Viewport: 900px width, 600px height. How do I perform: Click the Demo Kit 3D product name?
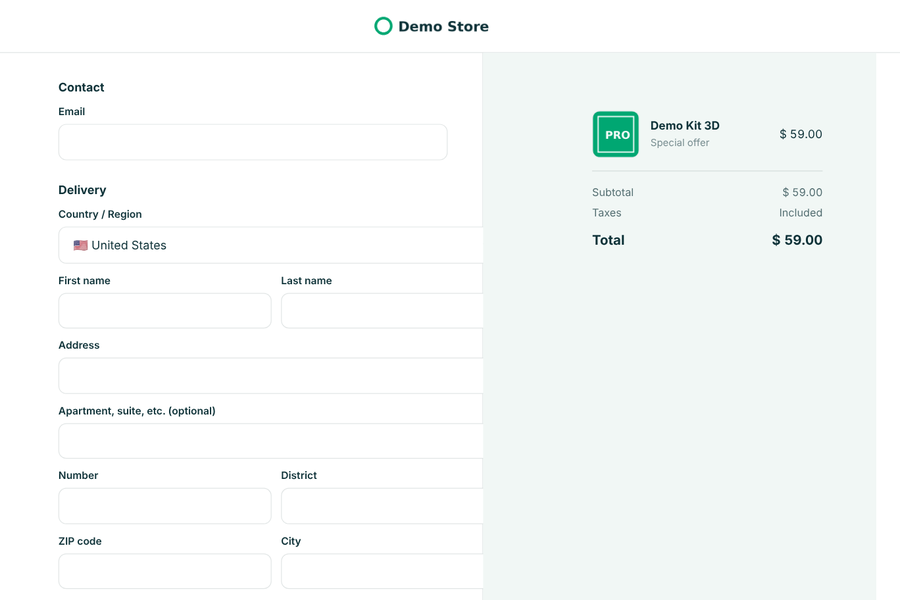(685, 126)
